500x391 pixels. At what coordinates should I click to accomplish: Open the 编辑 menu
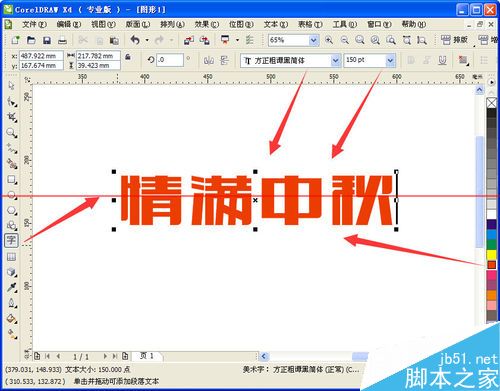click(69, 24)
